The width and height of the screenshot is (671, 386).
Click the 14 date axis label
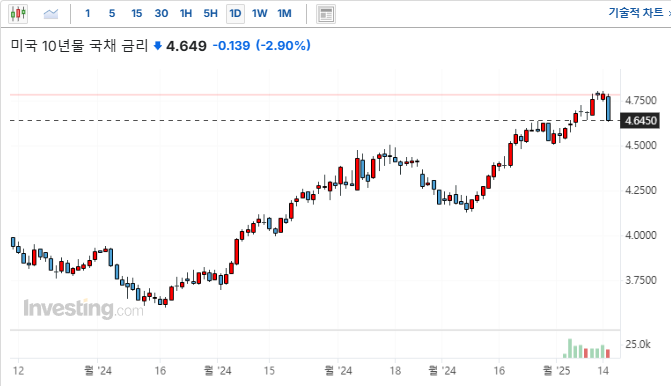pyautogui.click(x=603, y=370)
